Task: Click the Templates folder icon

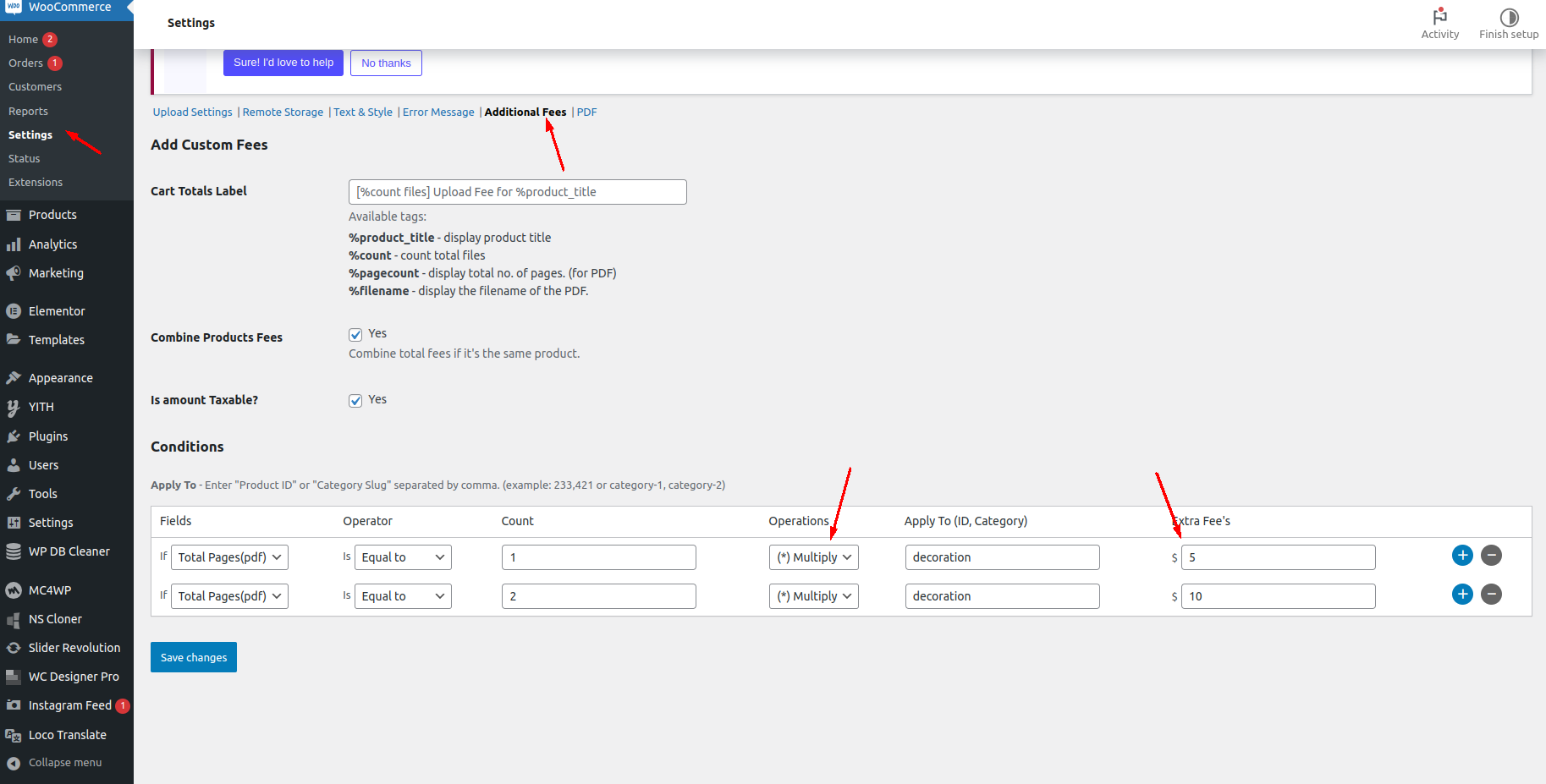Action: pos(14,340)
